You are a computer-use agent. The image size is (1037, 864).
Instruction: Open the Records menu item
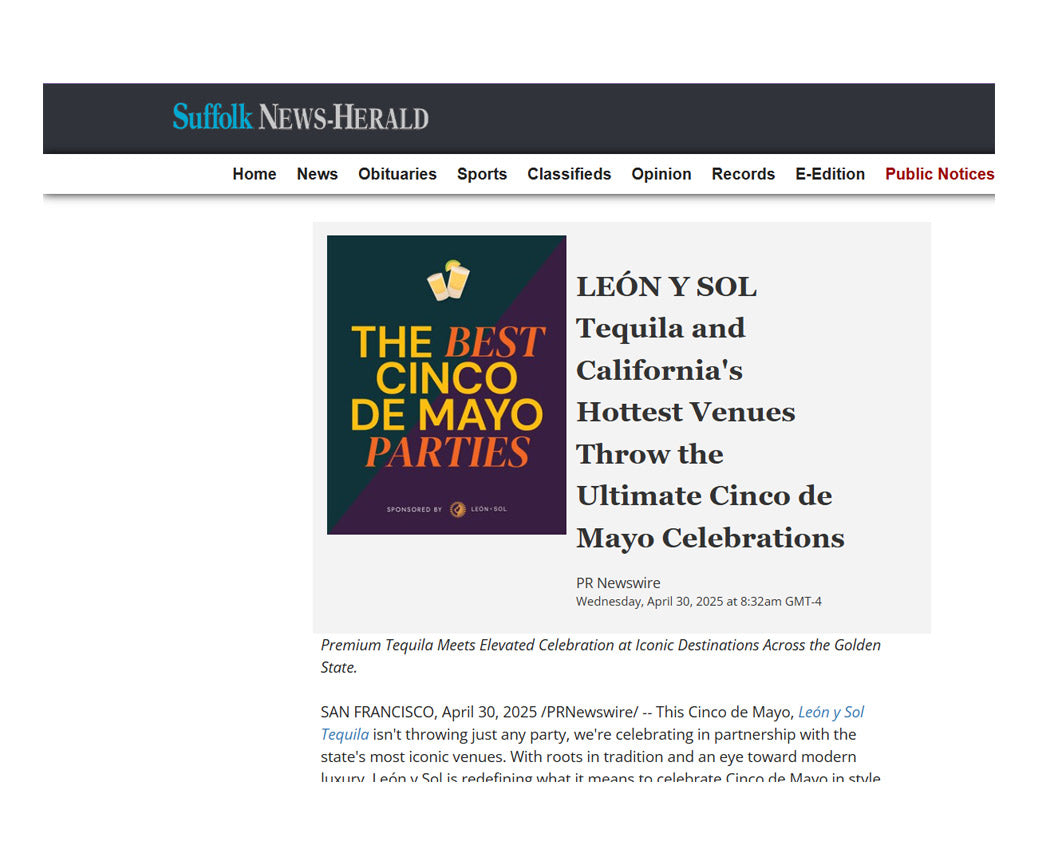point(743,174)
